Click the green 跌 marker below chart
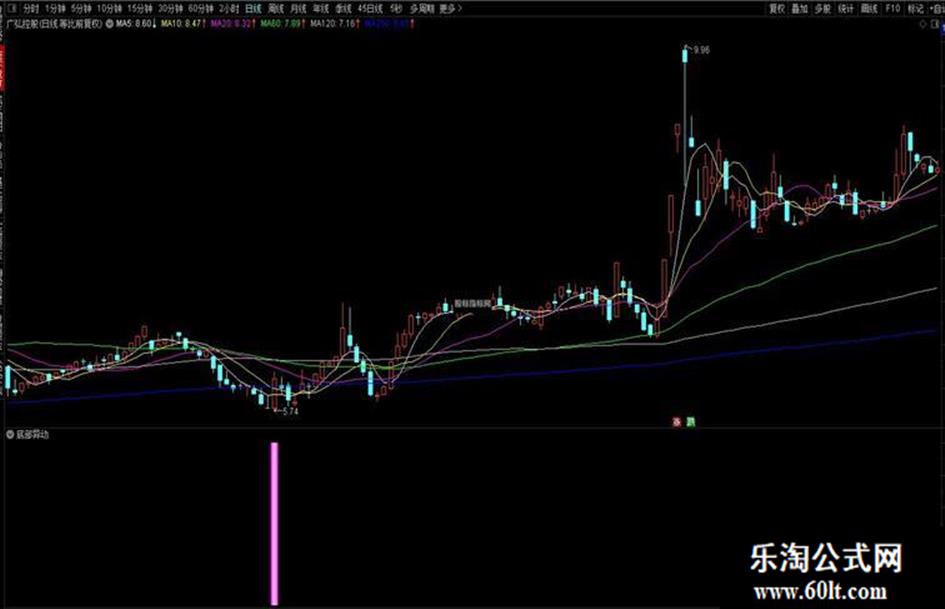 [x=691, y=422]
